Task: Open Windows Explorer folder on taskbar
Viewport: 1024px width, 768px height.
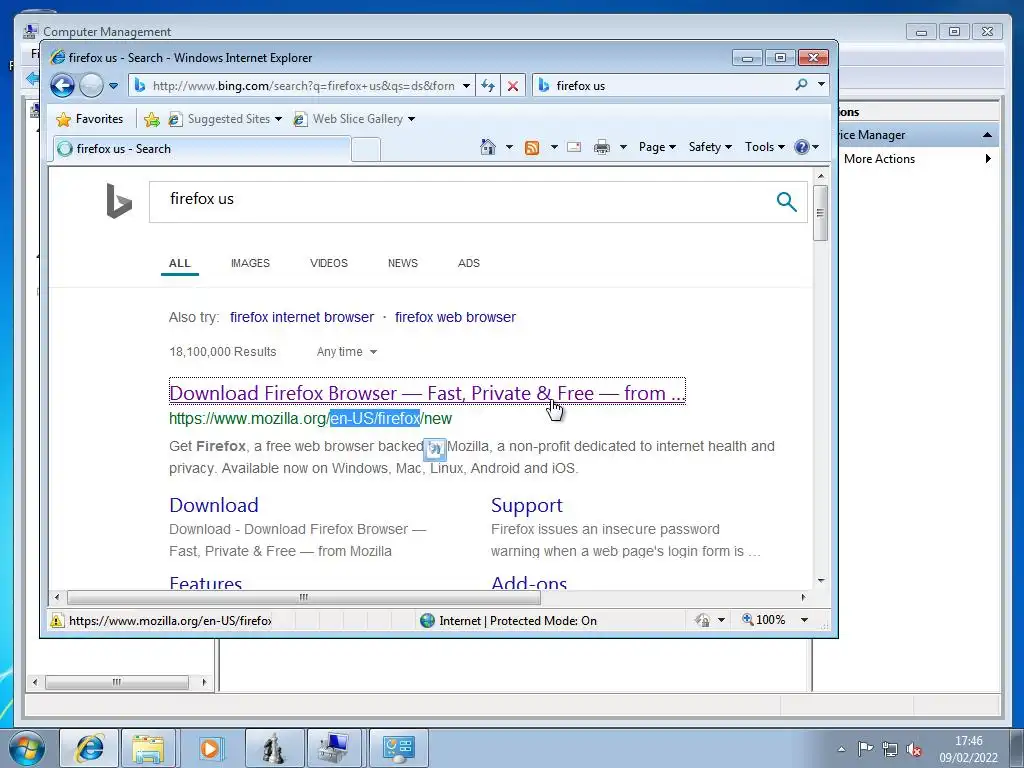Action: pyautogui.click(x=148, y=748)
